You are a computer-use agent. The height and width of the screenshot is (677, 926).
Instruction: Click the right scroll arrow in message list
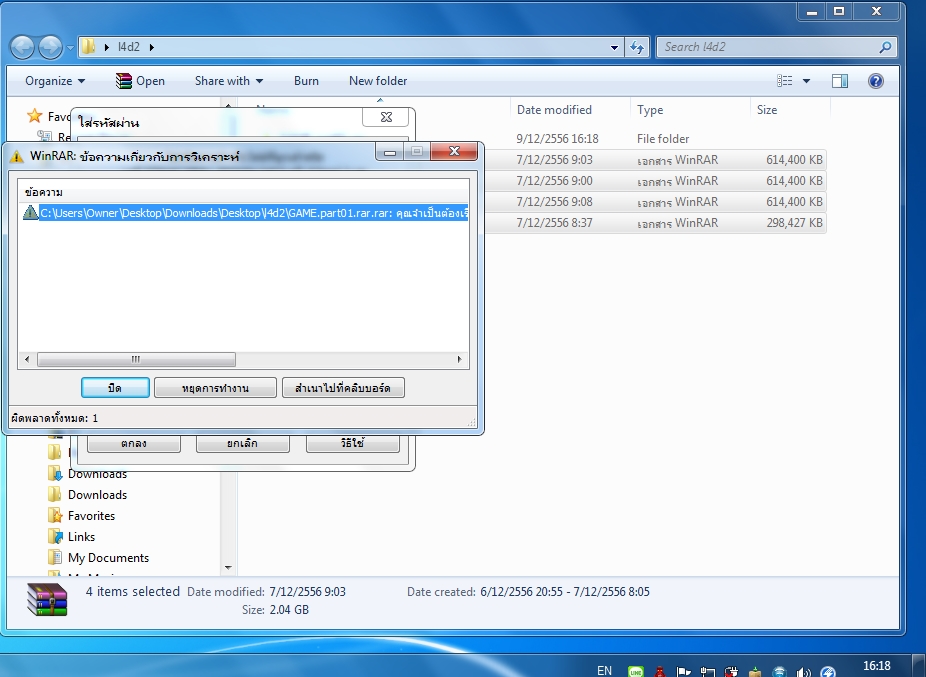(x=459, y=359)
